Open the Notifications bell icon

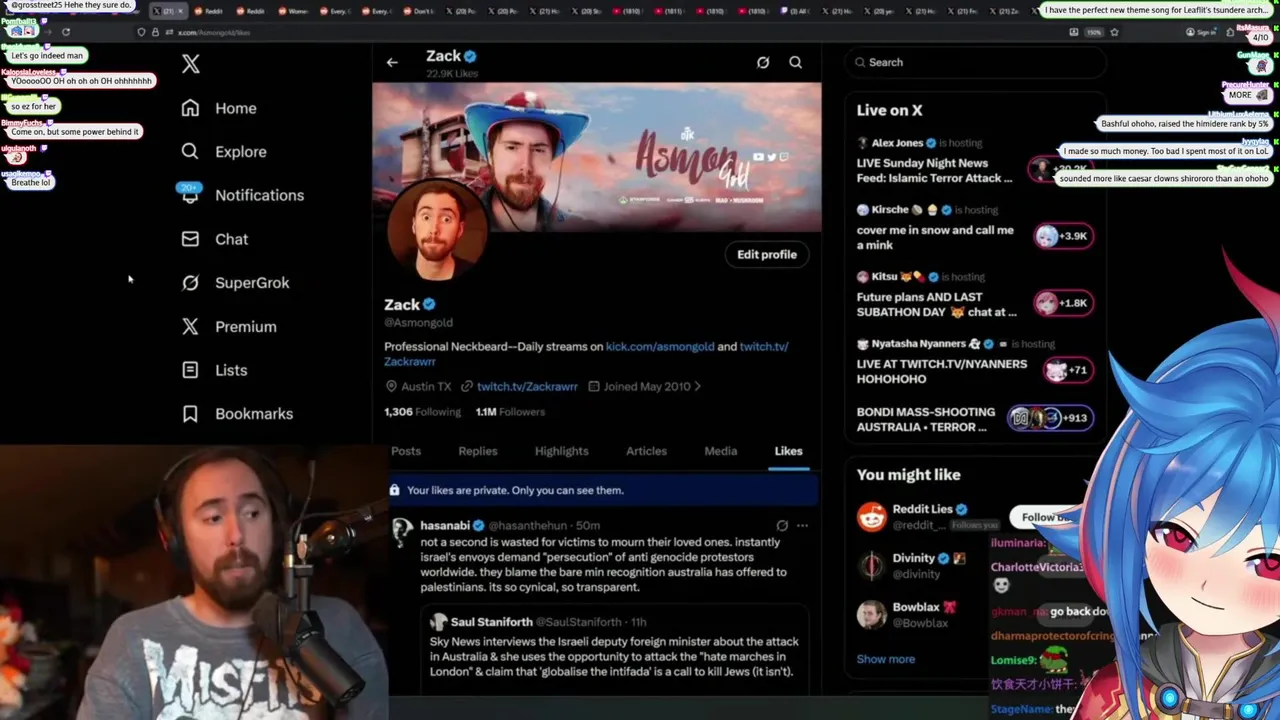click(190, 195)
